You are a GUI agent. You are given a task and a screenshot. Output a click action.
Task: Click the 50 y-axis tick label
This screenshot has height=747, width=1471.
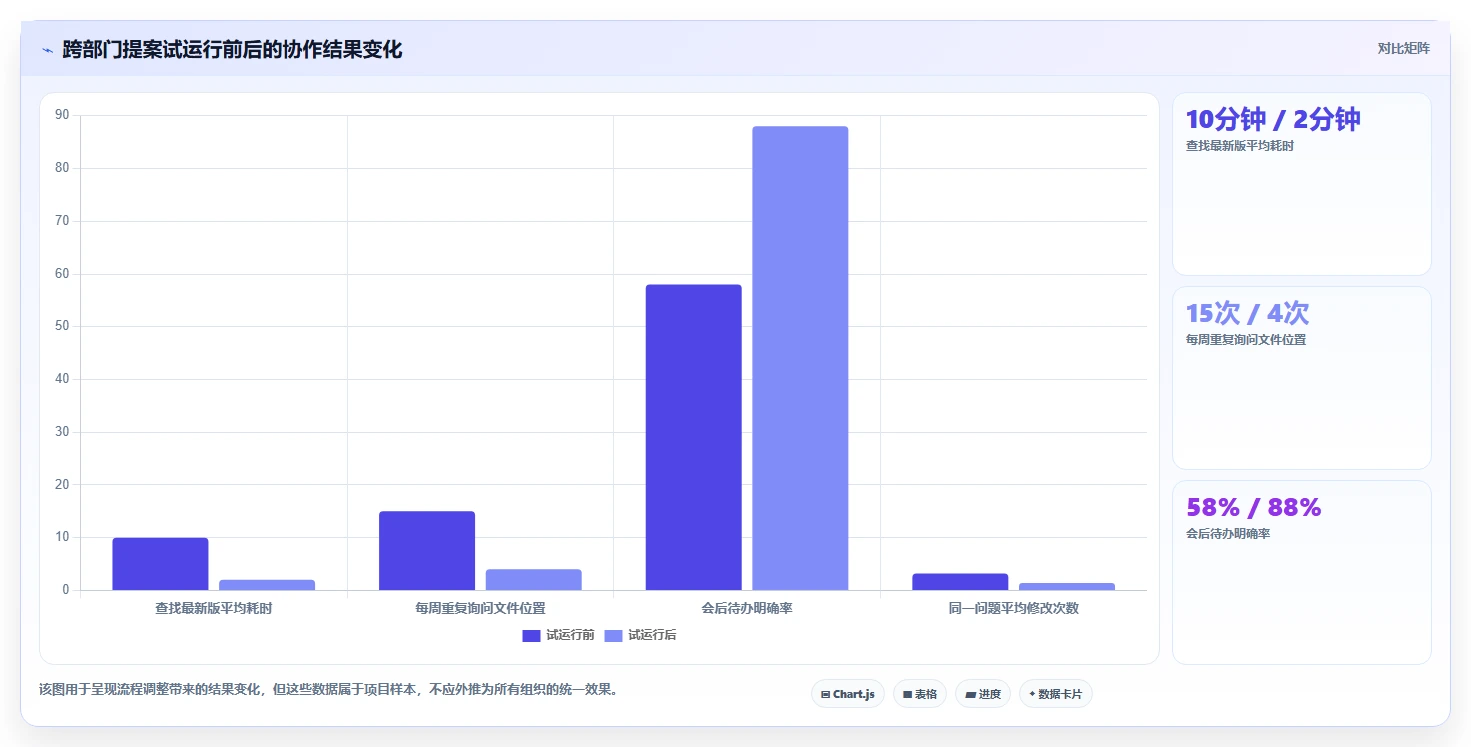(x=62, y=326)
